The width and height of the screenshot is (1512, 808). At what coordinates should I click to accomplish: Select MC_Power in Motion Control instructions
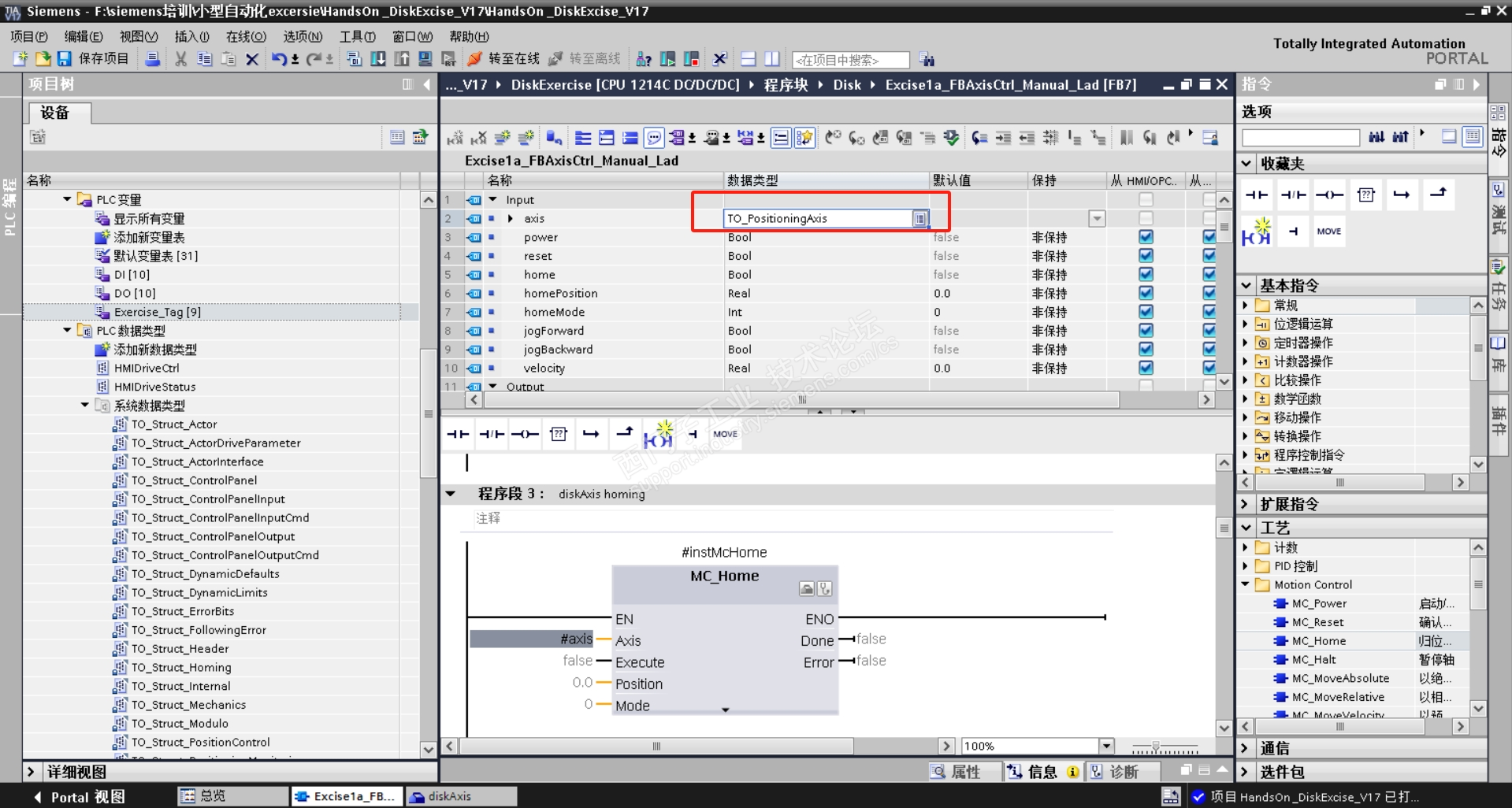point(1319,603)
